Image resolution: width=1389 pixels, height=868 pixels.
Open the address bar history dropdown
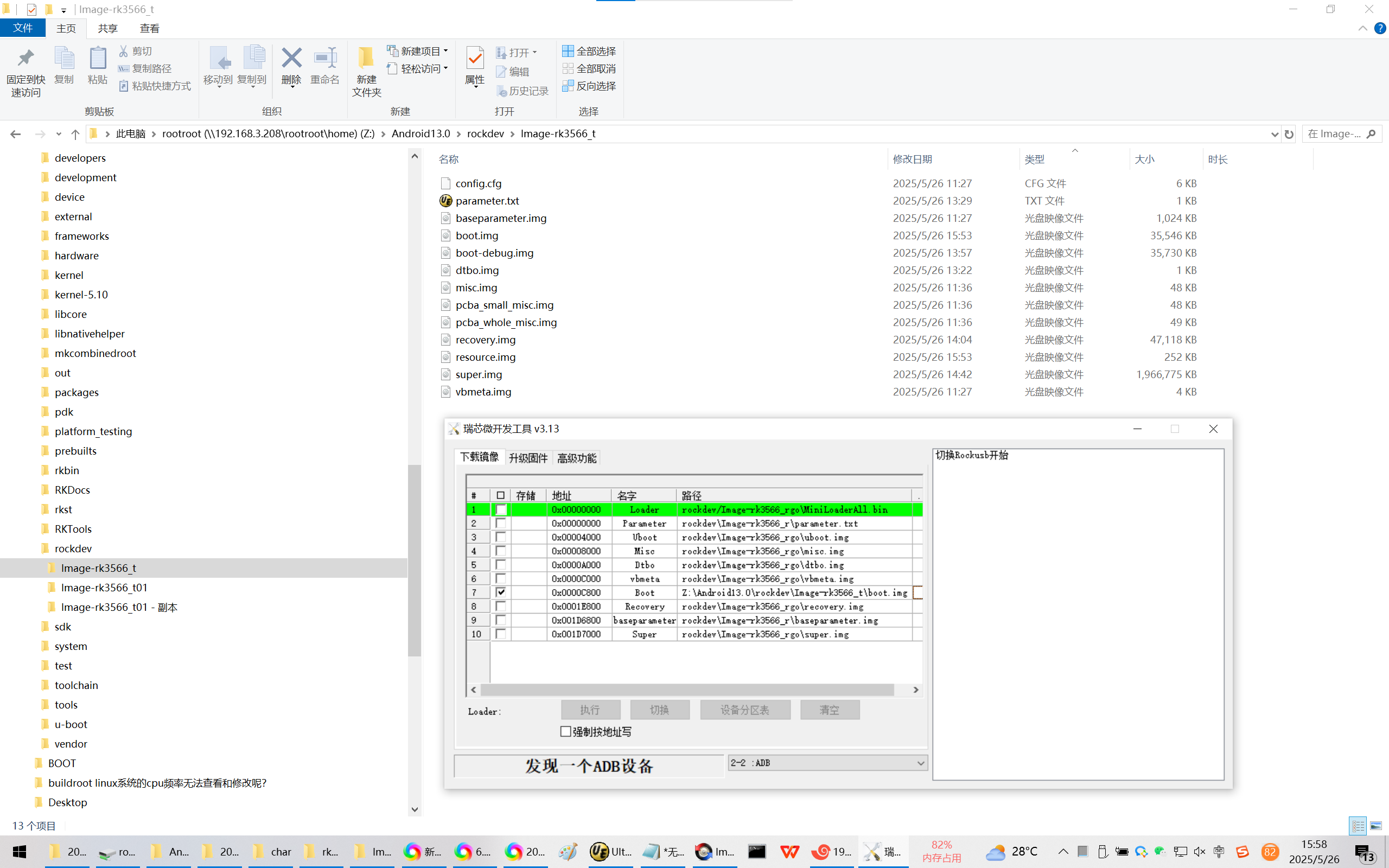click(x=1275, y=135)
